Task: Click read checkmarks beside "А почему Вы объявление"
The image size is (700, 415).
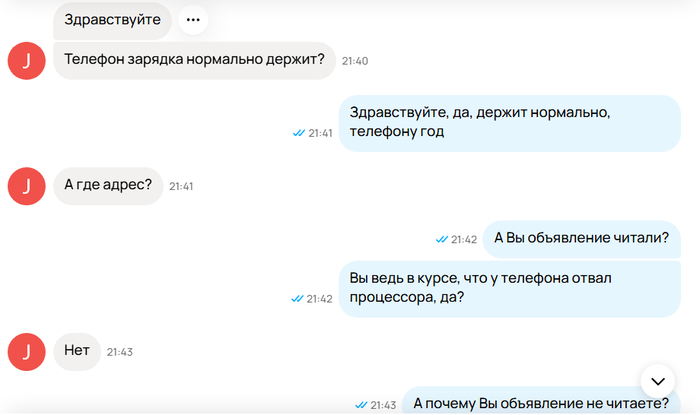Action: coord(361,404)
